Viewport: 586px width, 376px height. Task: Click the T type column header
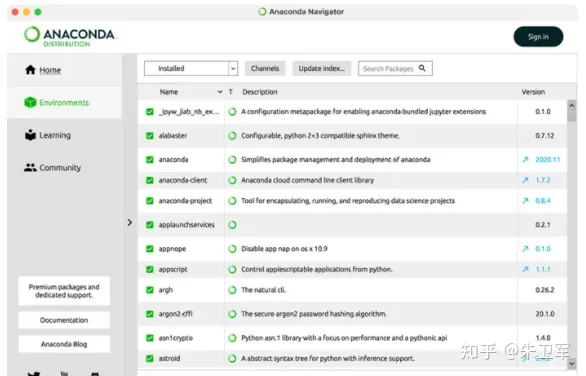pyautogui.click(x=231, y=92)
